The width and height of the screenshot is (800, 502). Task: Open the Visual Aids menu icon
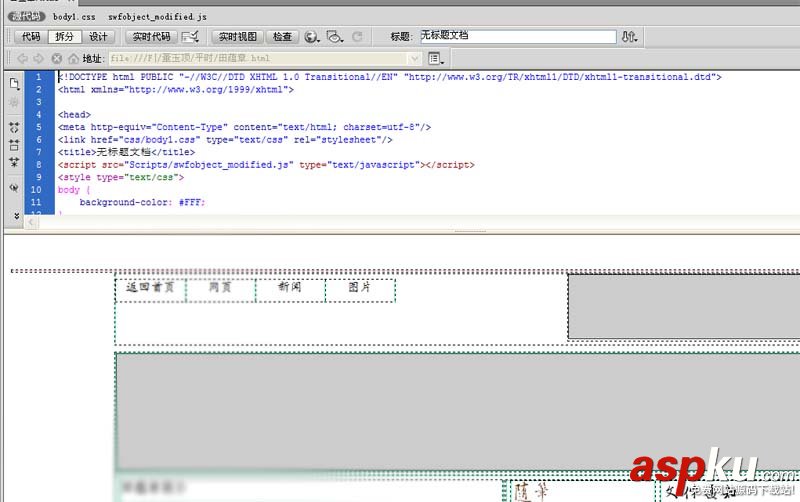tap(335, 37)
